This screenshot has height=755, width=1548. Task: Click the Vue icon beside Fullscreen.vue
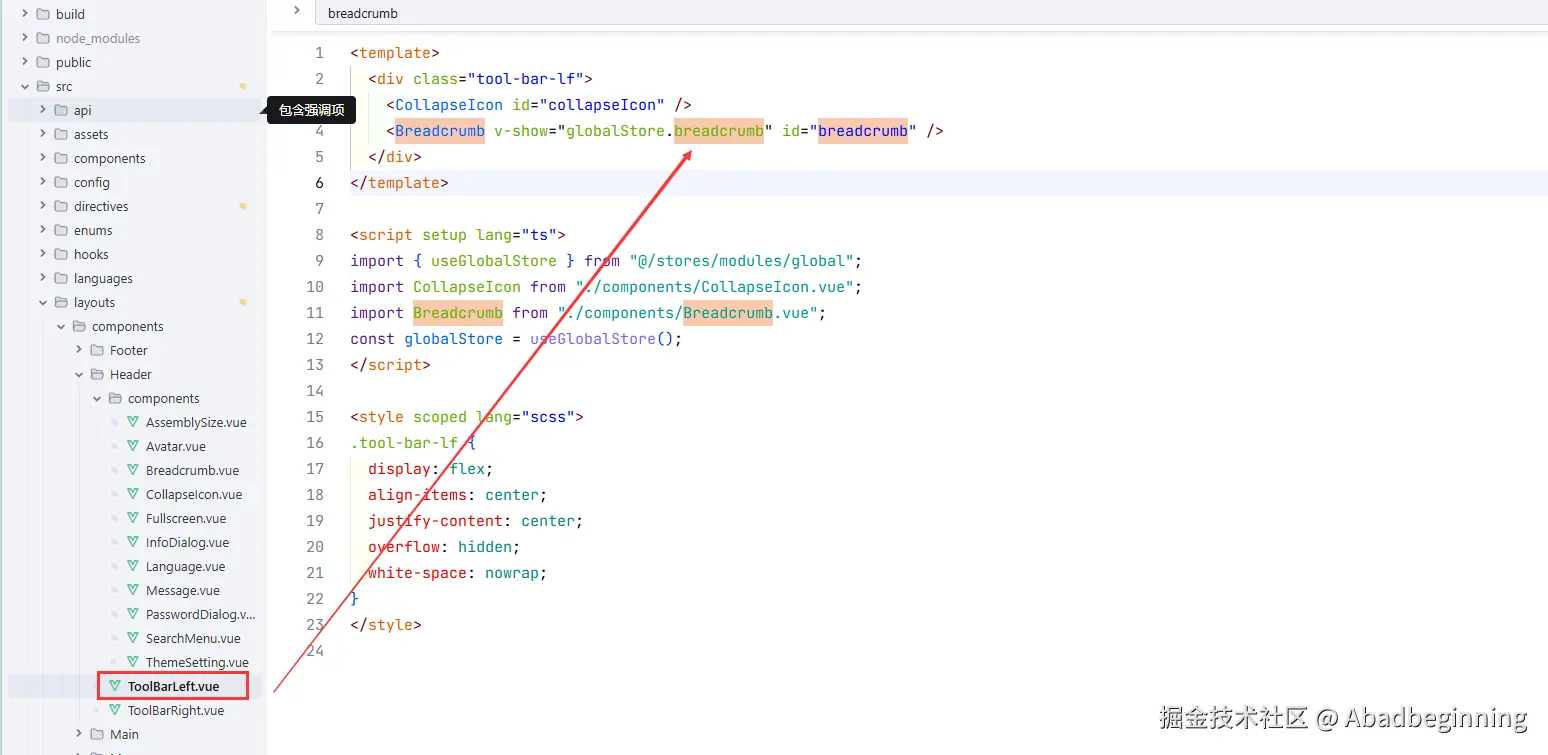pos(133,518)
